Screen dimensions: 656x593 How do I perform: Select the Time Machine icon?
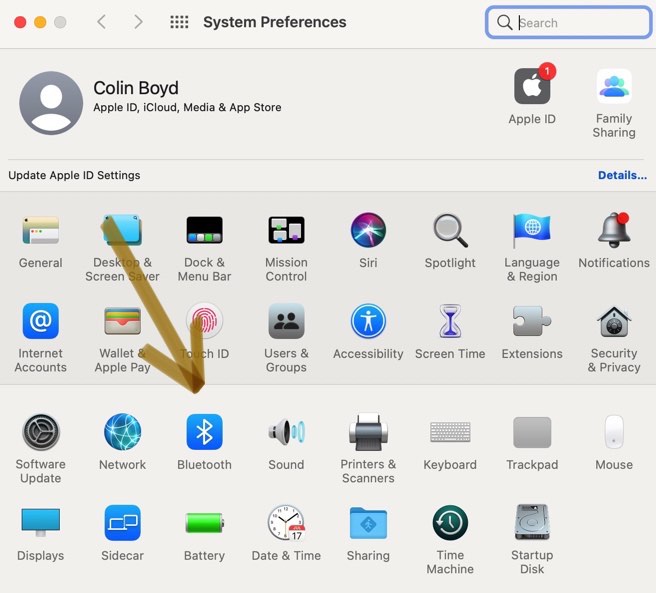coord(450,524)
